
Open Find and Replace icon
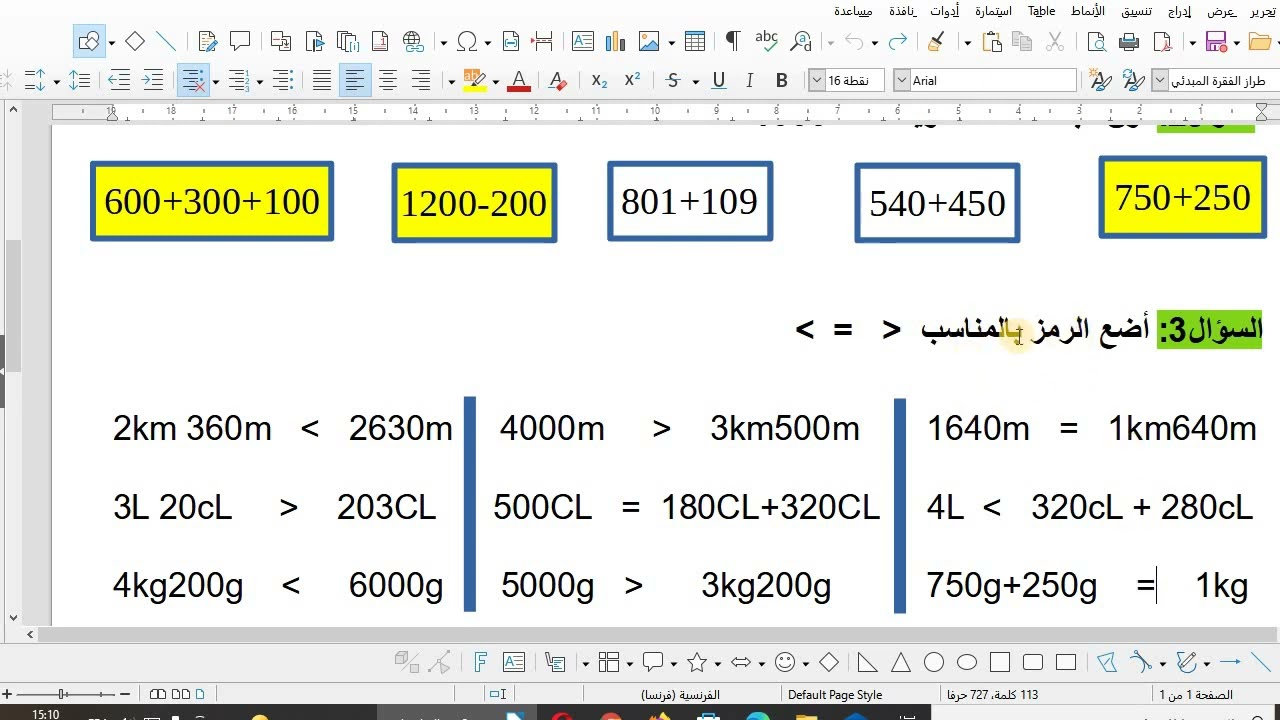(x=801, y=42)
